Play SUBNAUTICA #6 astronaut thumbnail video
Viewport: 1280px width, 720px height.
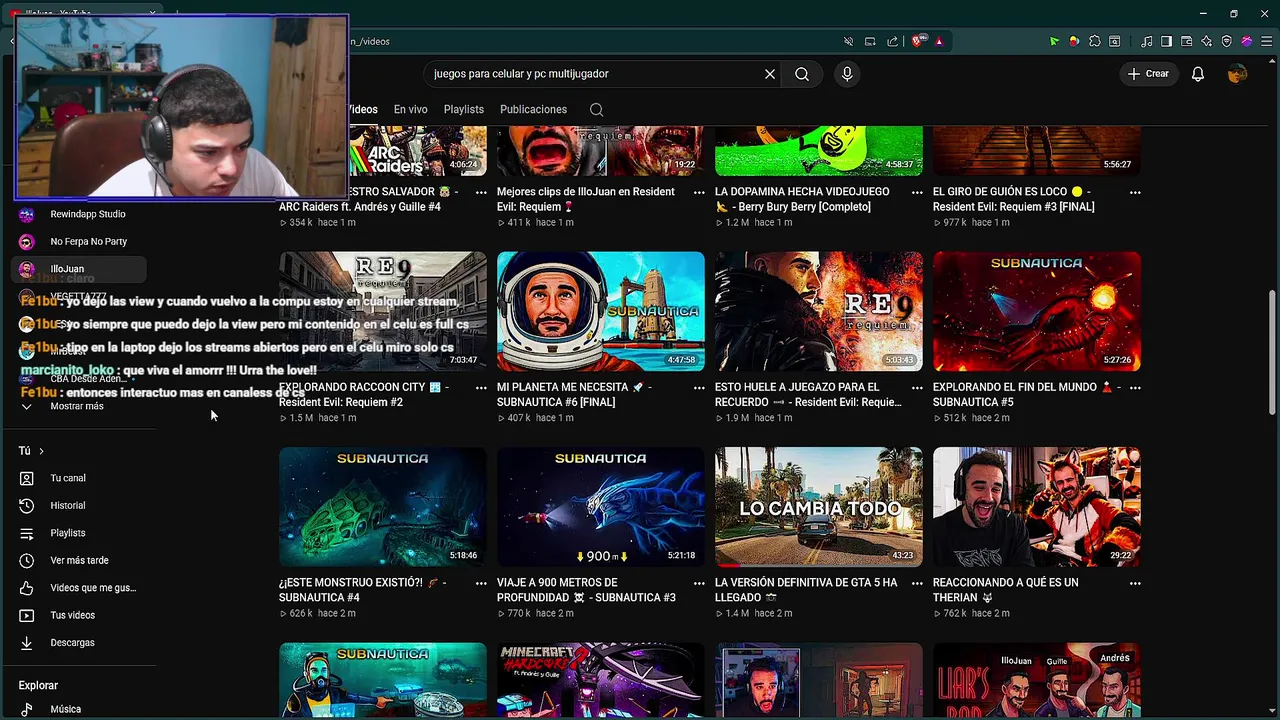[601, 311]
